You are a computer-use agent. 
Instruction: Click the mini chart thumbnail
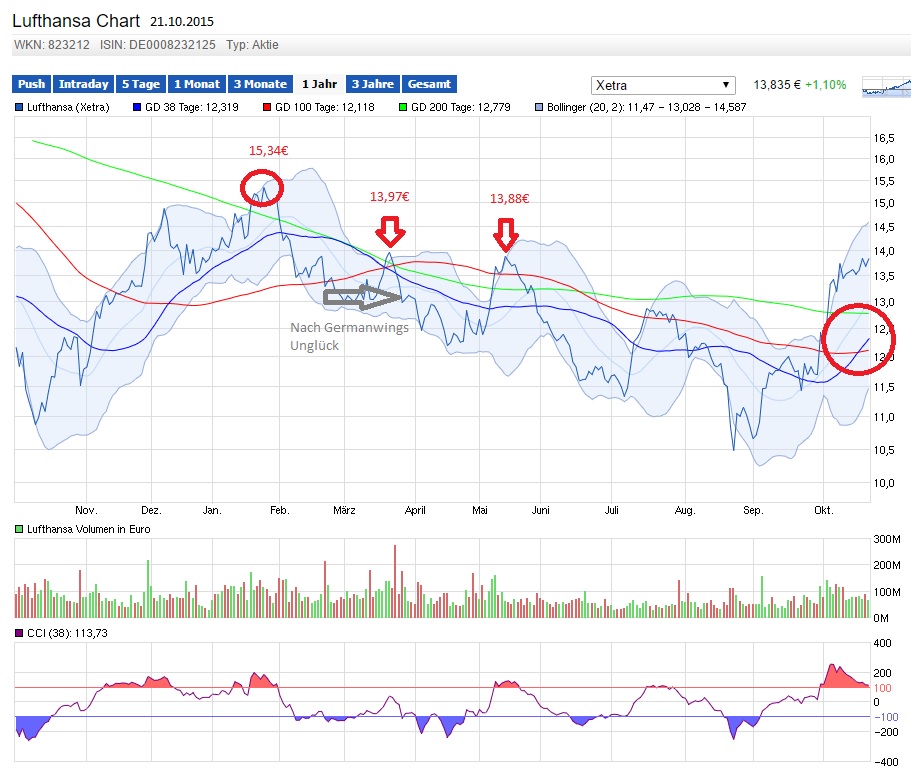pos(887,86)
